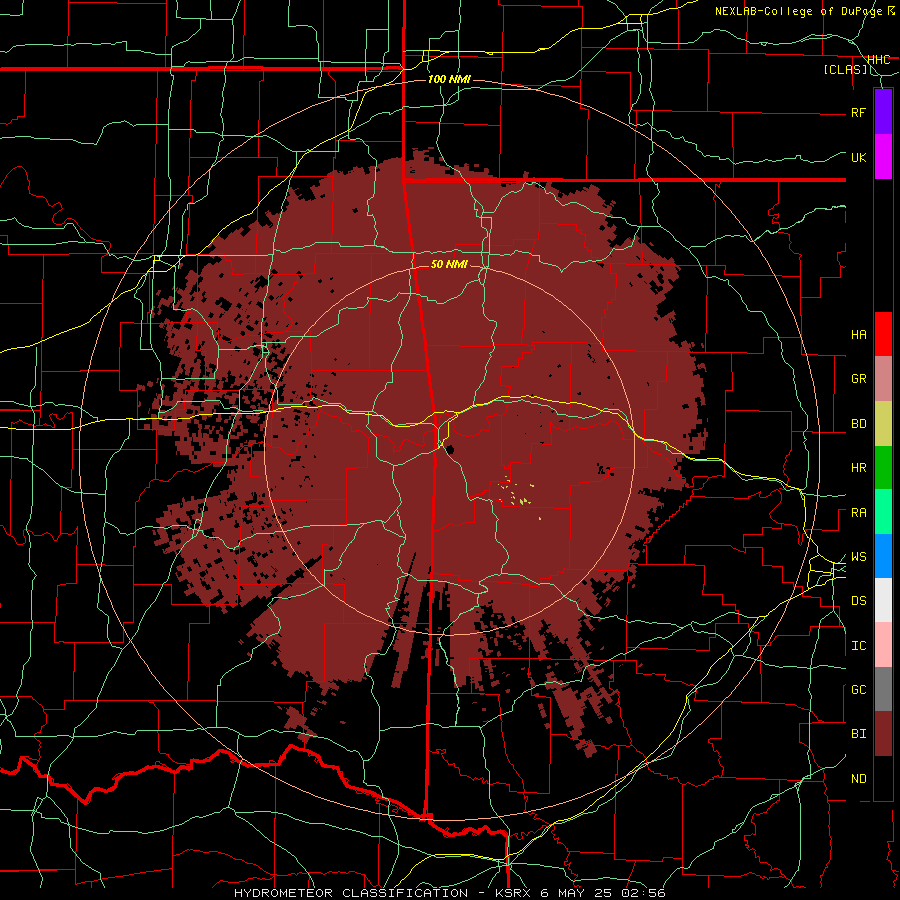Screen dimensions: 900x900
Task: Click the purple RF legend color swatch
Action: pyautogui.click(x=883, y=112)
